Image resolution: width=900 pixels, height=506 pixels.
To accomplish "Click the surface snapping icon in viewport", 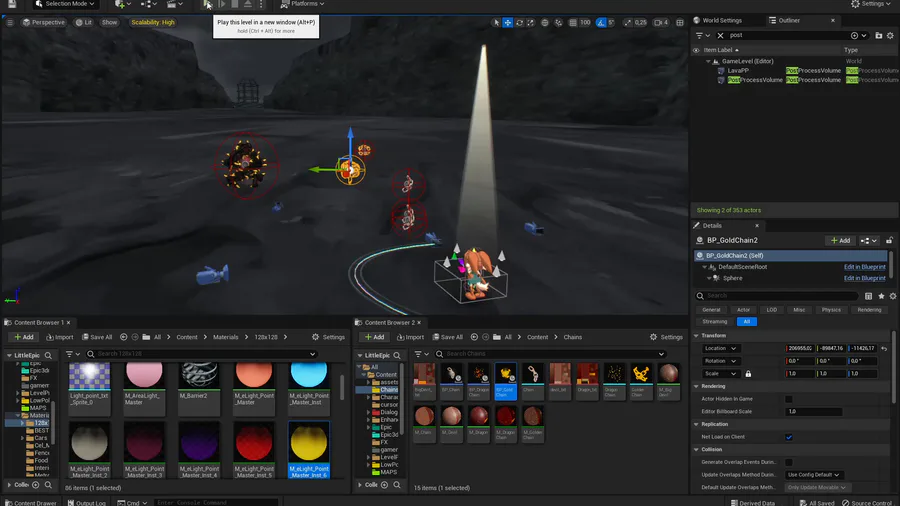I will [558, 22].
